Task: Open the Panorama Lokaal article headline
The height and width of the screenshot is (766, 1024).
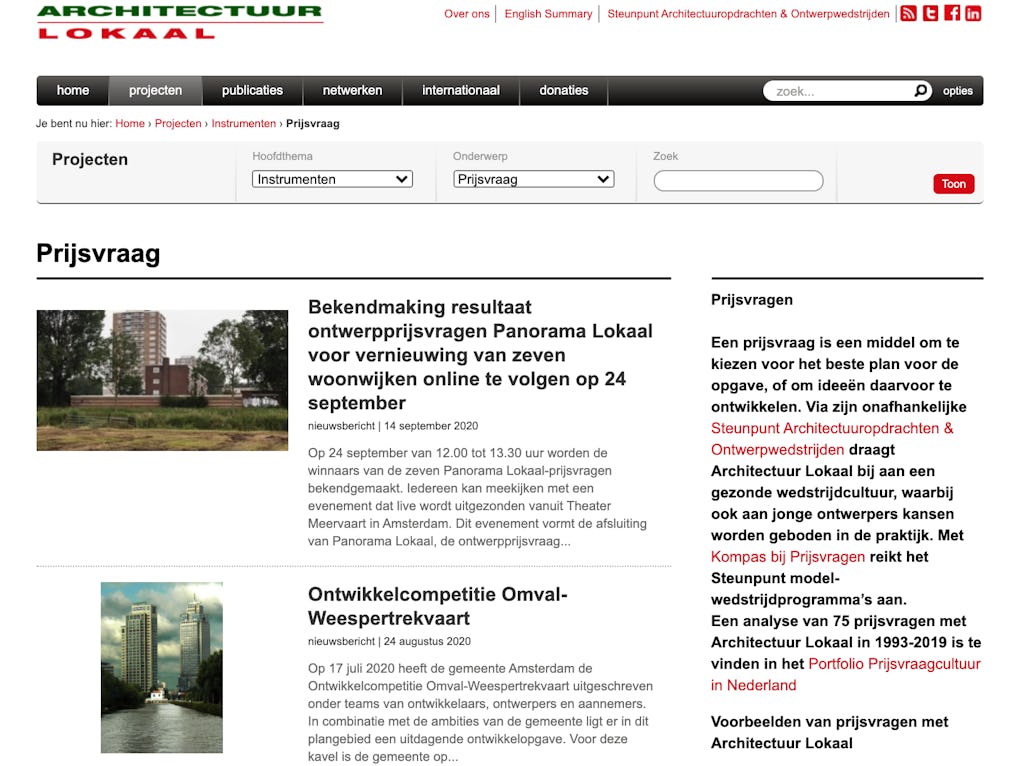Action: pos(480,355)
